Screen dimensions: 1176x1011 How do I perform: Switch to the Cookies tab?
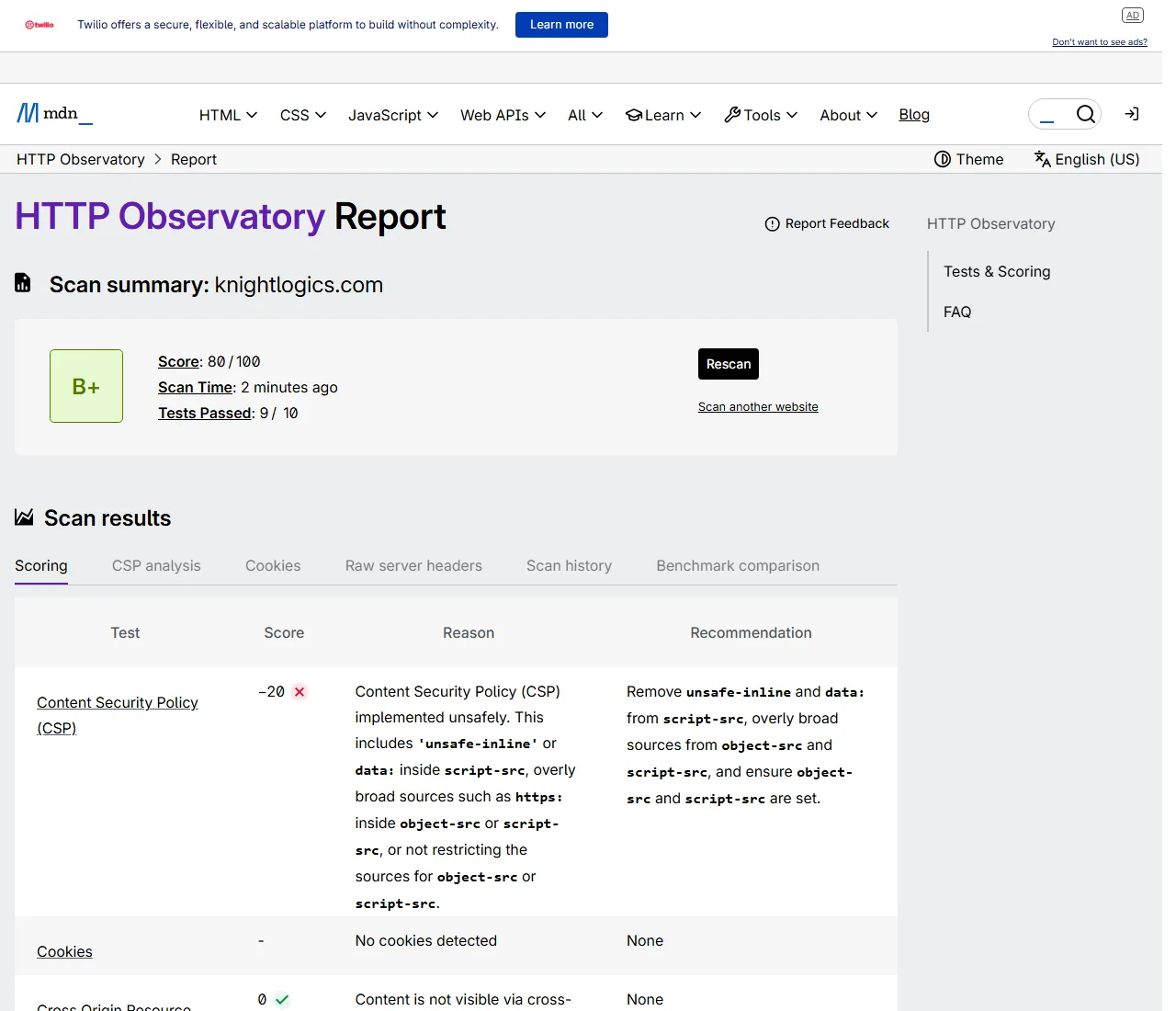point(273,565)
